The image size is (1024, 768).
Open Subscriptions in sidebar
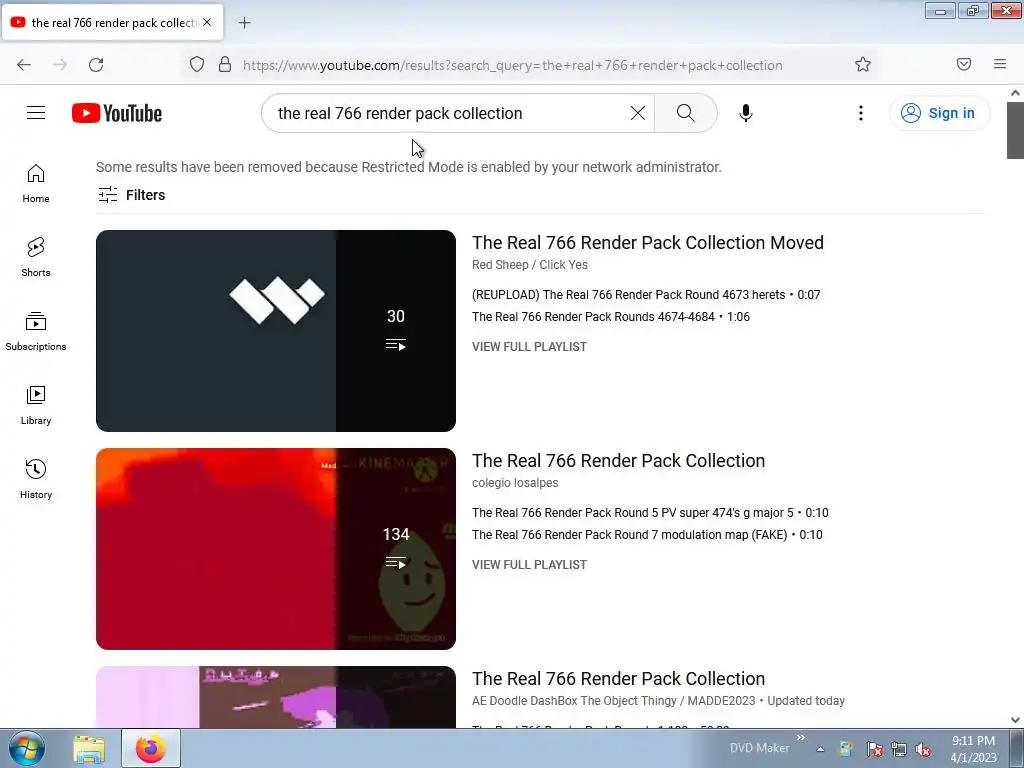click(x=36, y=332)
